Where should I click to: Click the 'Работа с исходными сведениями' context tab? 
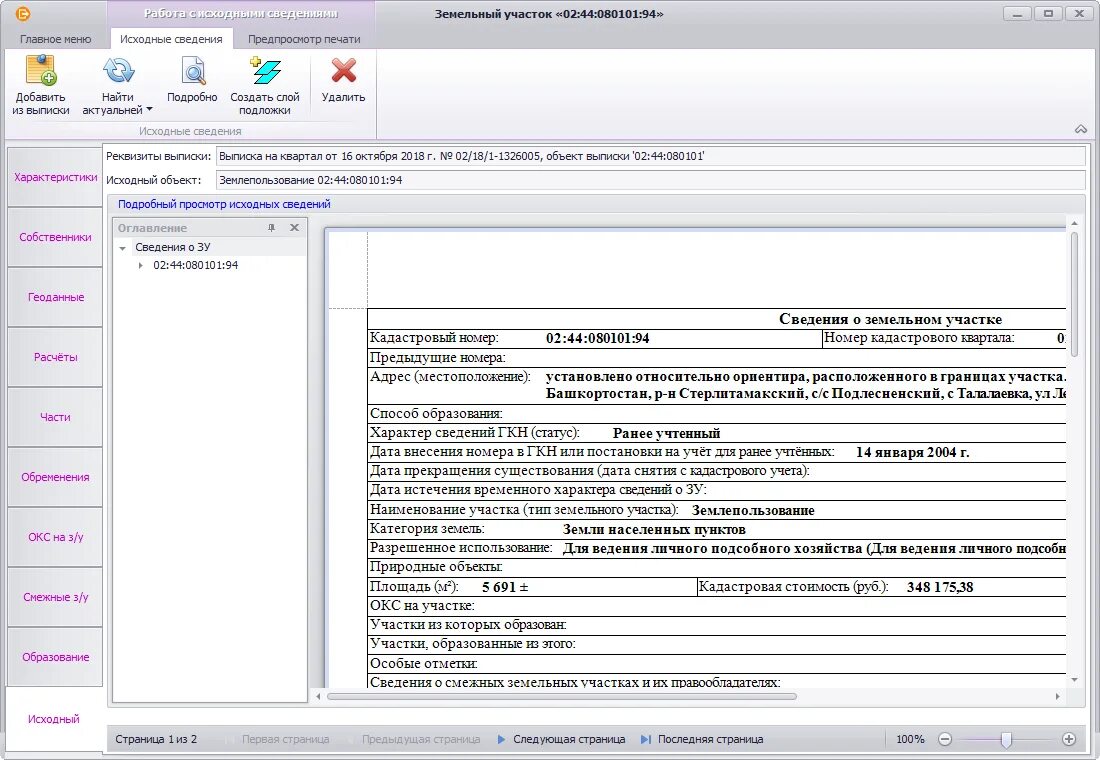241,13
